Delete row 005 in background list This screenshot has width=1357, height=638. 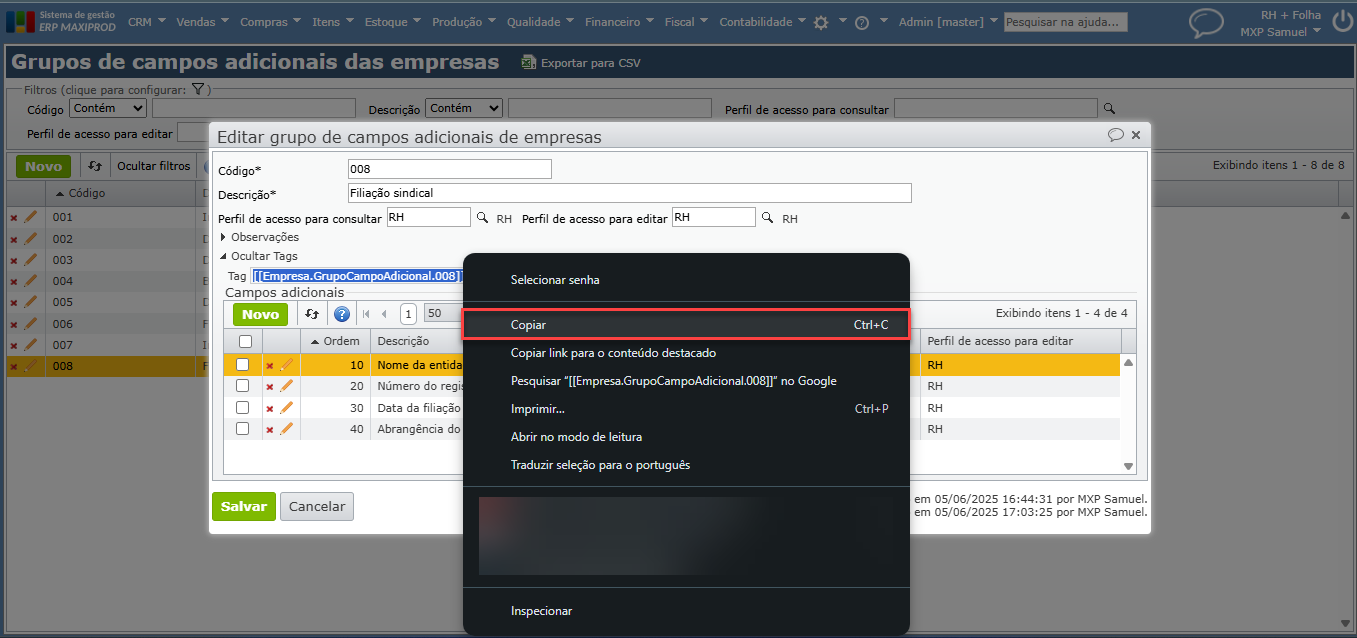coord(14,303)
